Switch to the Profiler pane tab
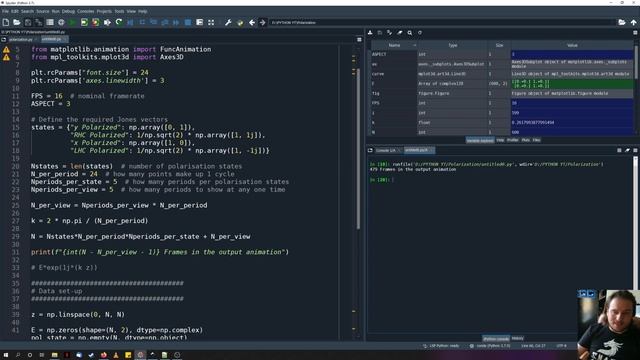This screenshot has width=640, height=360. (513, 140)
